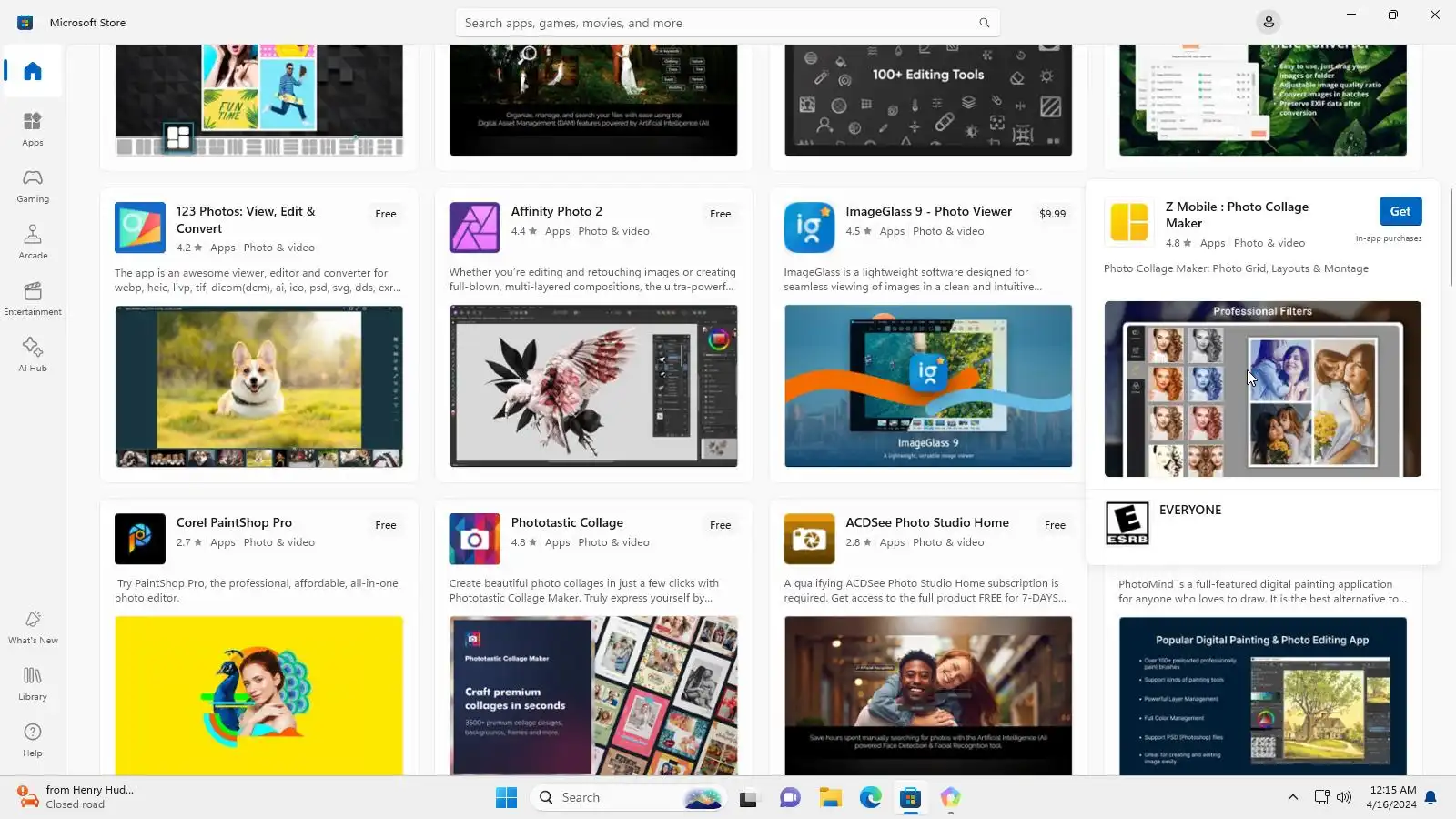This screenshot has width=1456, height=819.
Task: Click the ImageGlass 9 app icon
Action: point(810,227)
